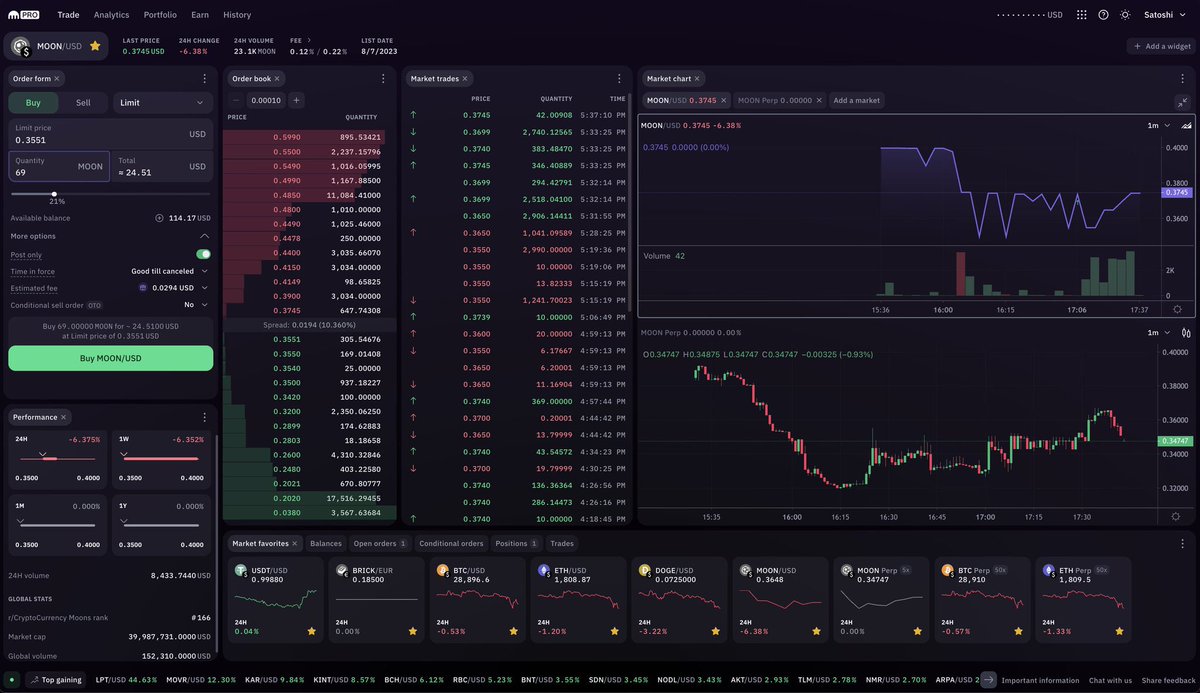Open the Market trades kebab menu
This screenshot has width=1200, height=693.
pyautogui.click(x=619, y=78)
